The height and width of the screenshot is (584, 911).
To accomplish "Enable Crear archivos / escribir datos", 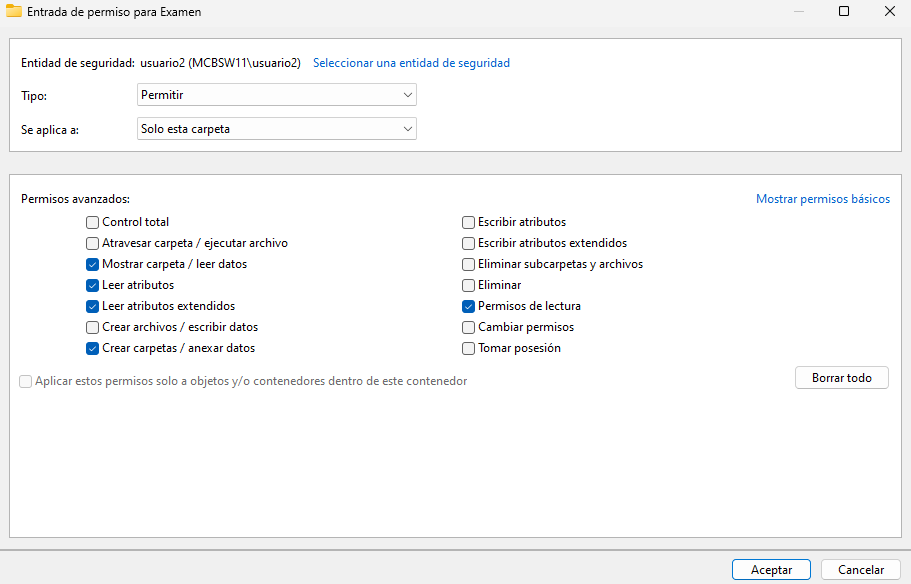I will pos(93,327).
